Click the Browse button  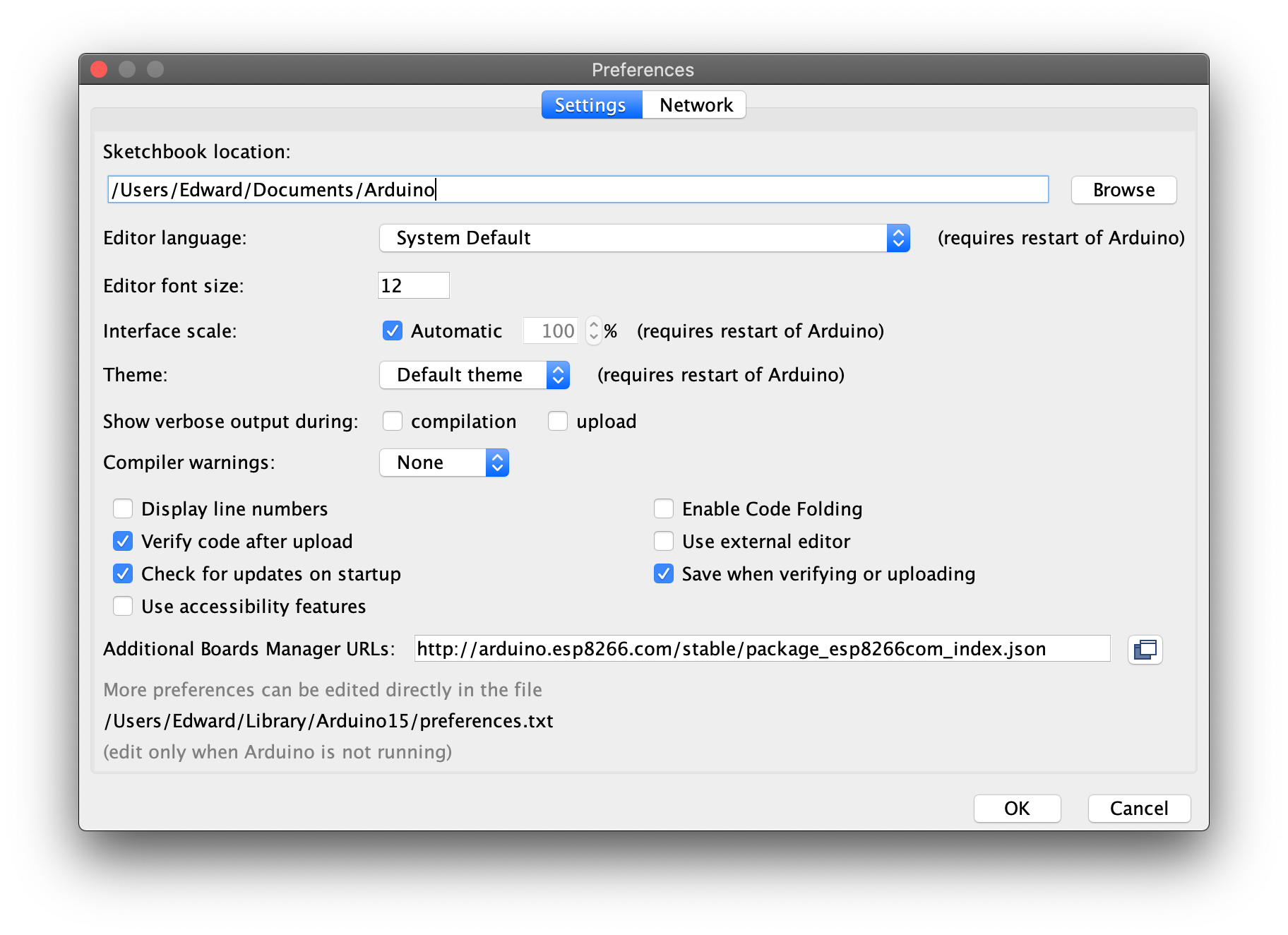(x=1123, y=190)
